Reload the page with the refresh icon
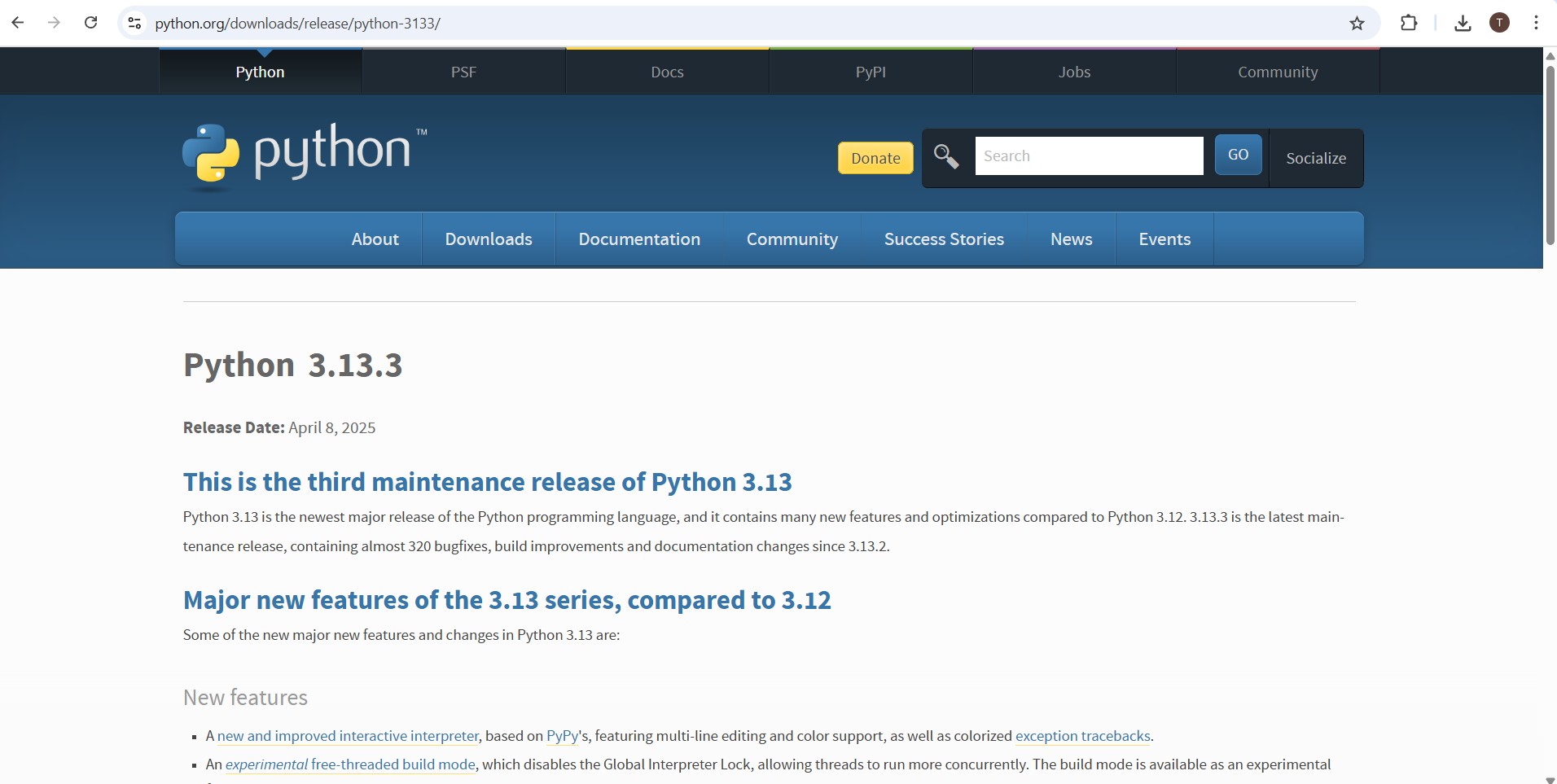The image size is (1557, 784). pos(91,23)
